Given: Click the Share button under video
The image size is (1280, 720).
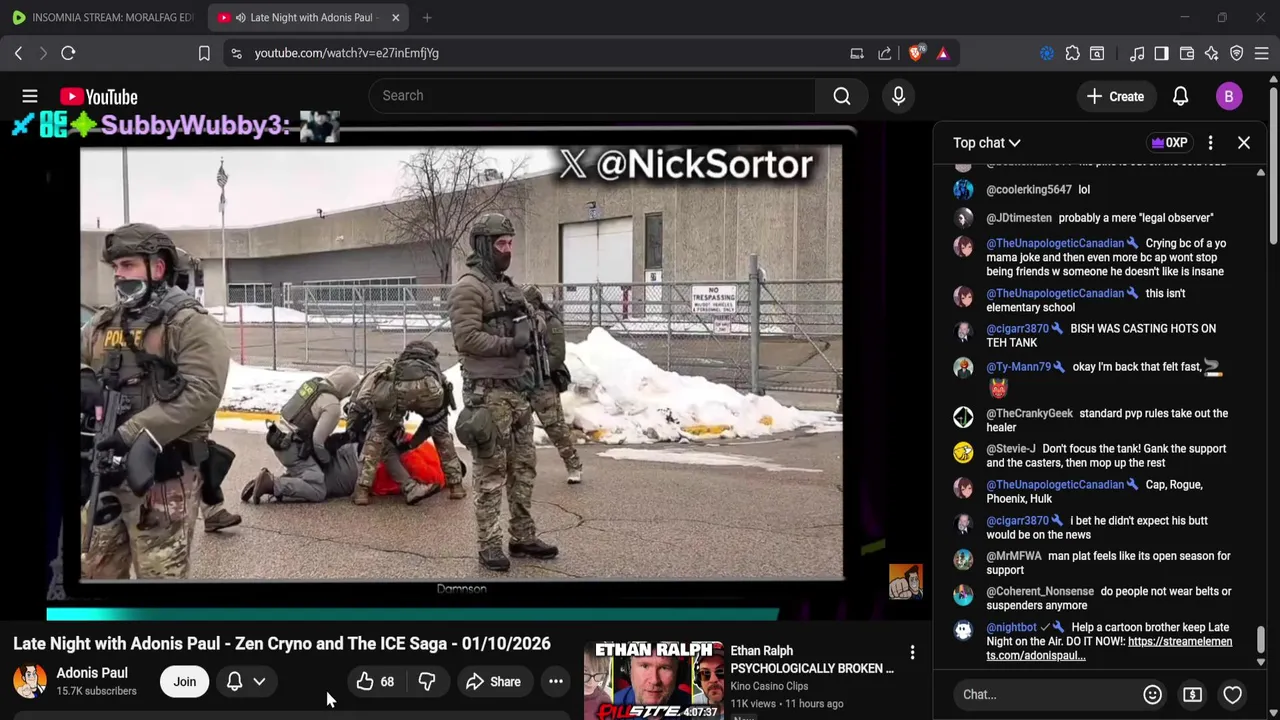Looking at the screenshot, I should tap(493, 682).
